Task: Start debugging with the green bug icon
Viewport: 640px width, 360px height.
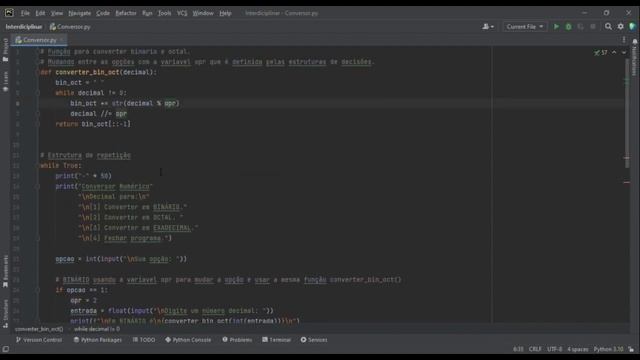Action: click(568, 27)
